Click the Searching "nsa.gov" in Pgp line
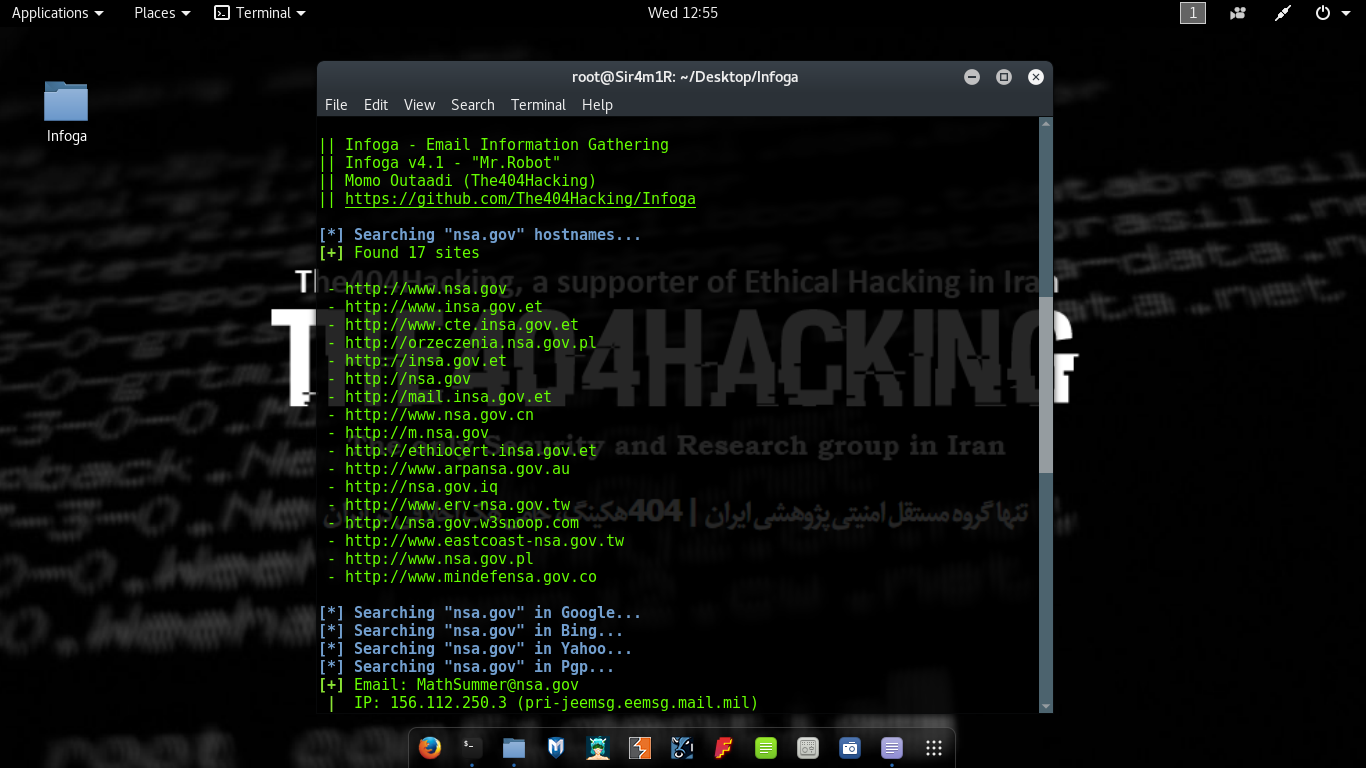The width and height of the screenshot is (1366, 768). (467, 667)
